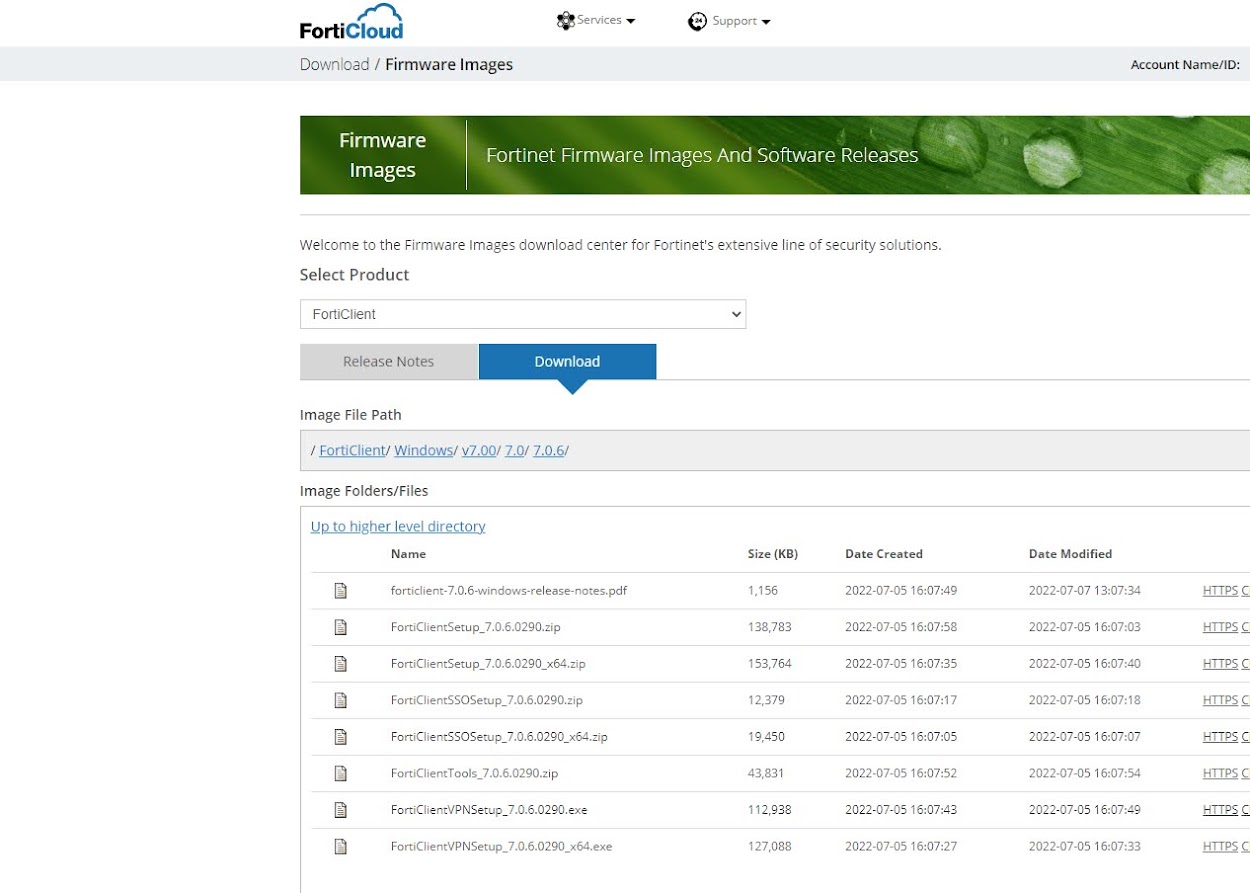
Task: Download FortiClientSetup_7.0.6.0290.zip via HTTPS
Action: coord(1220,627)
